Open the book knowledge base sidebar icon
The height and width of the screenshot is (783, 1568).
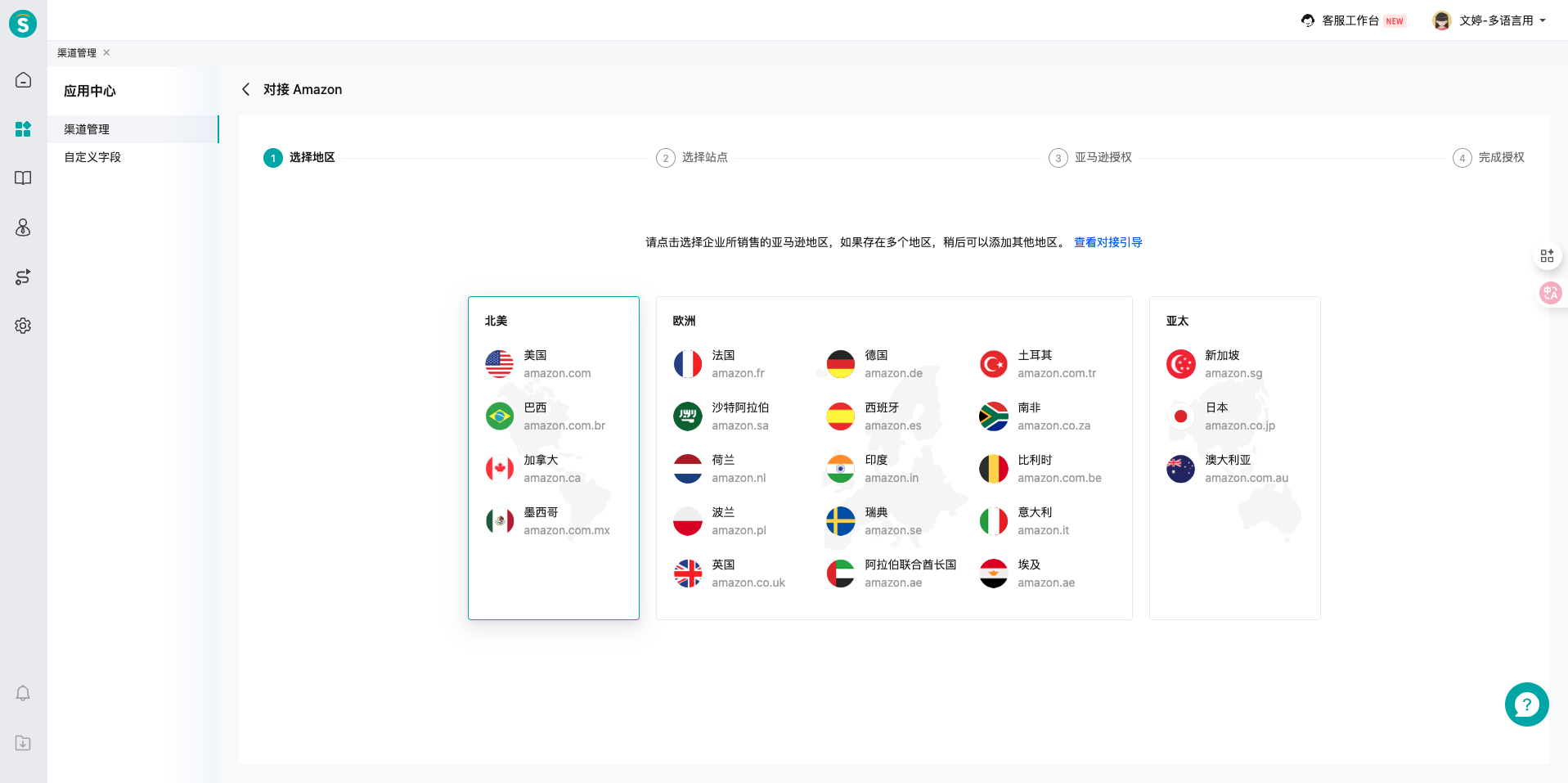click(x=23, y=178)
